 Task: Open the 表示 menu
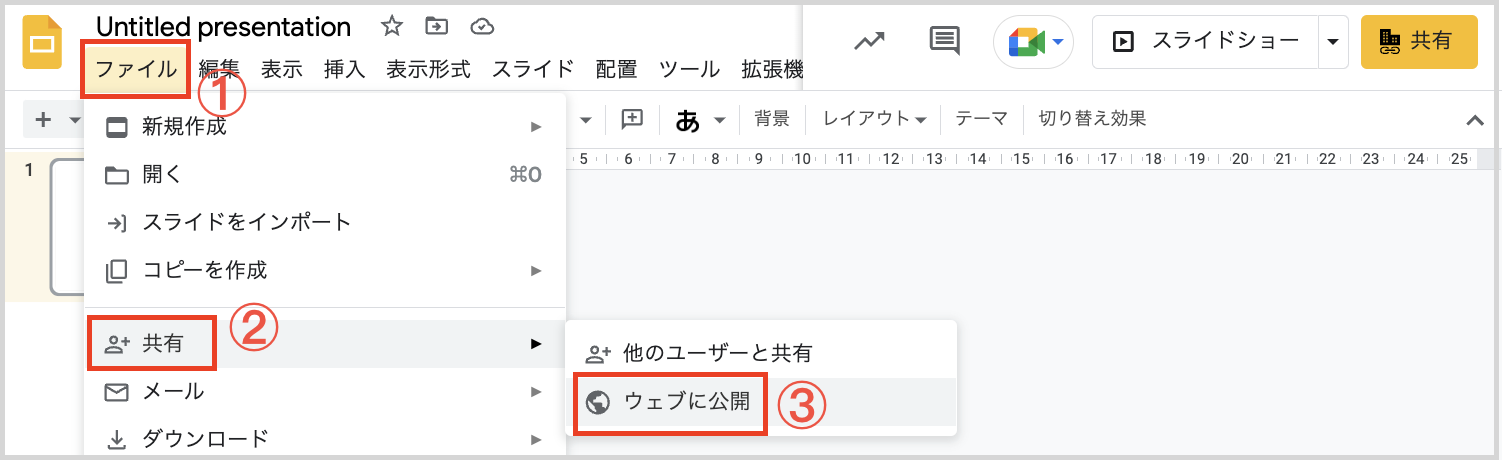[282, 69]
